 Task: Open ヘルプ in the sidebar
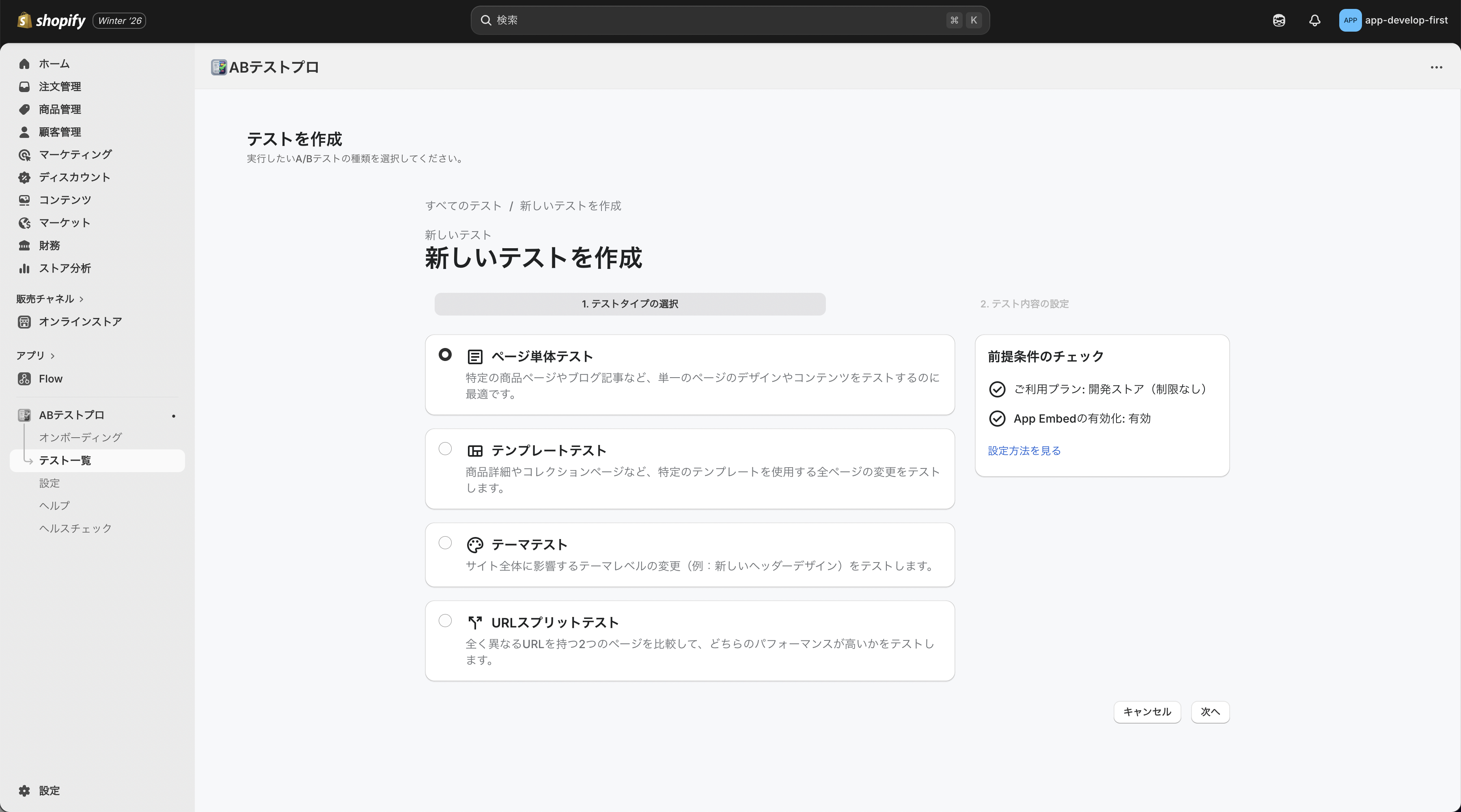(54, 505)
